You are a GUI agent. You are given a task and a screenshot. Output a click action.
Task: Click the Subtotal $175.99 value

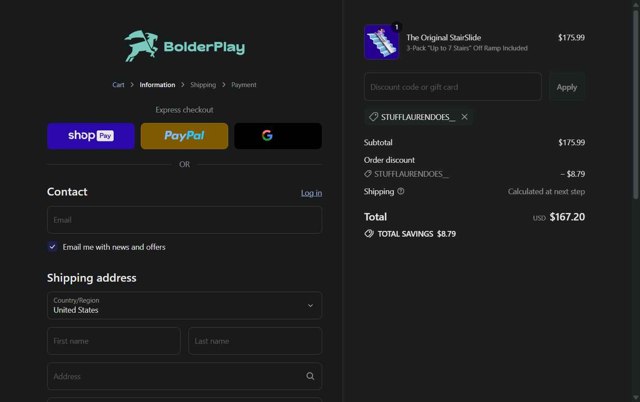click(571, 142)
